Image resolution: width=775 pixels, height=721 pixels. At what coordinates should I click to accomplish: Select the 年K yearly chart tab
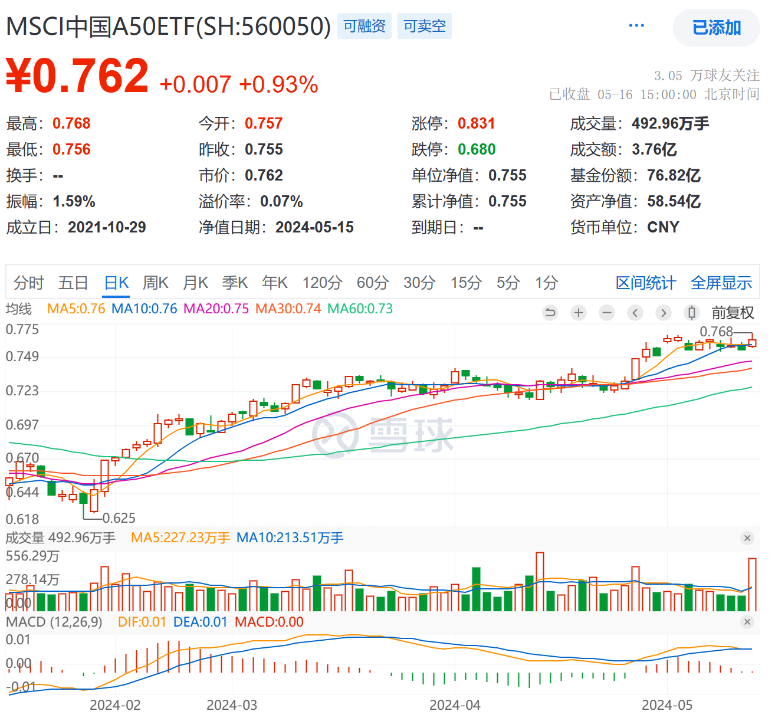tap(275, 283)
